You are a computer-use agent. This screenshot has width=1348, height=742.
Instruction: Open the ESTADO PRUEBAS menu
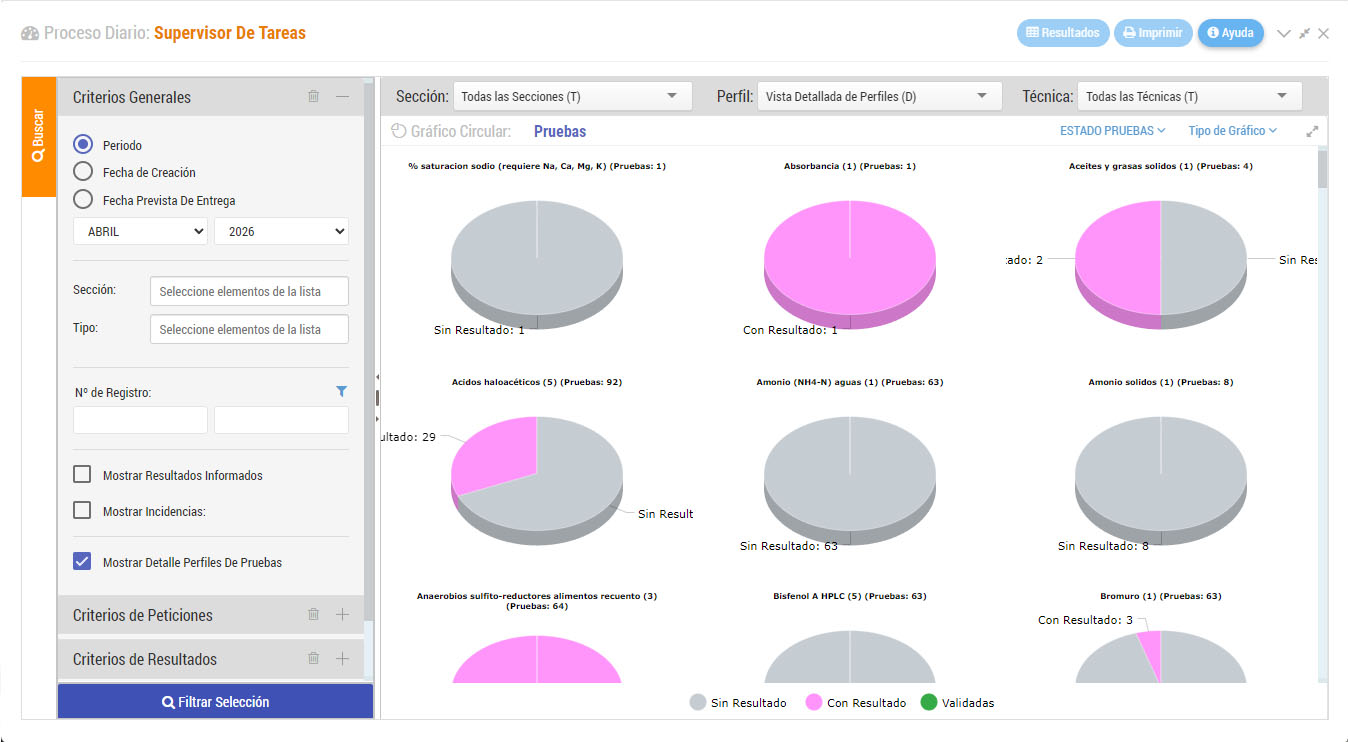coord(1113,131)
